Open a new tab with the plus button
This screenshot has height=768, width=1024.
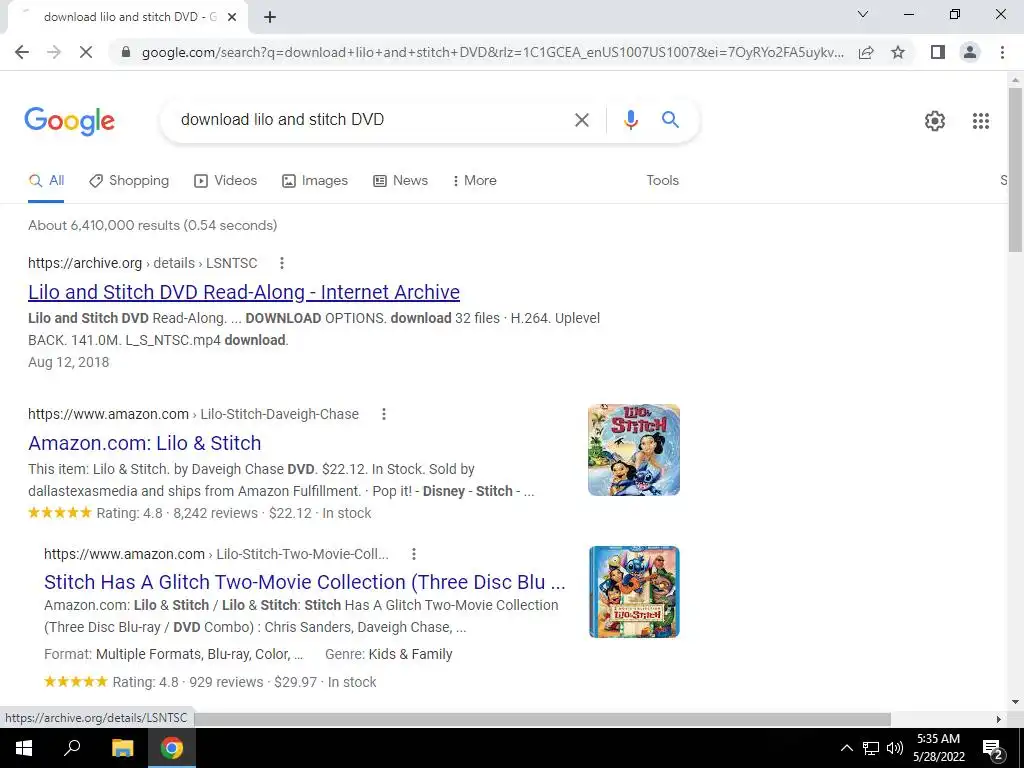point(270,17)
